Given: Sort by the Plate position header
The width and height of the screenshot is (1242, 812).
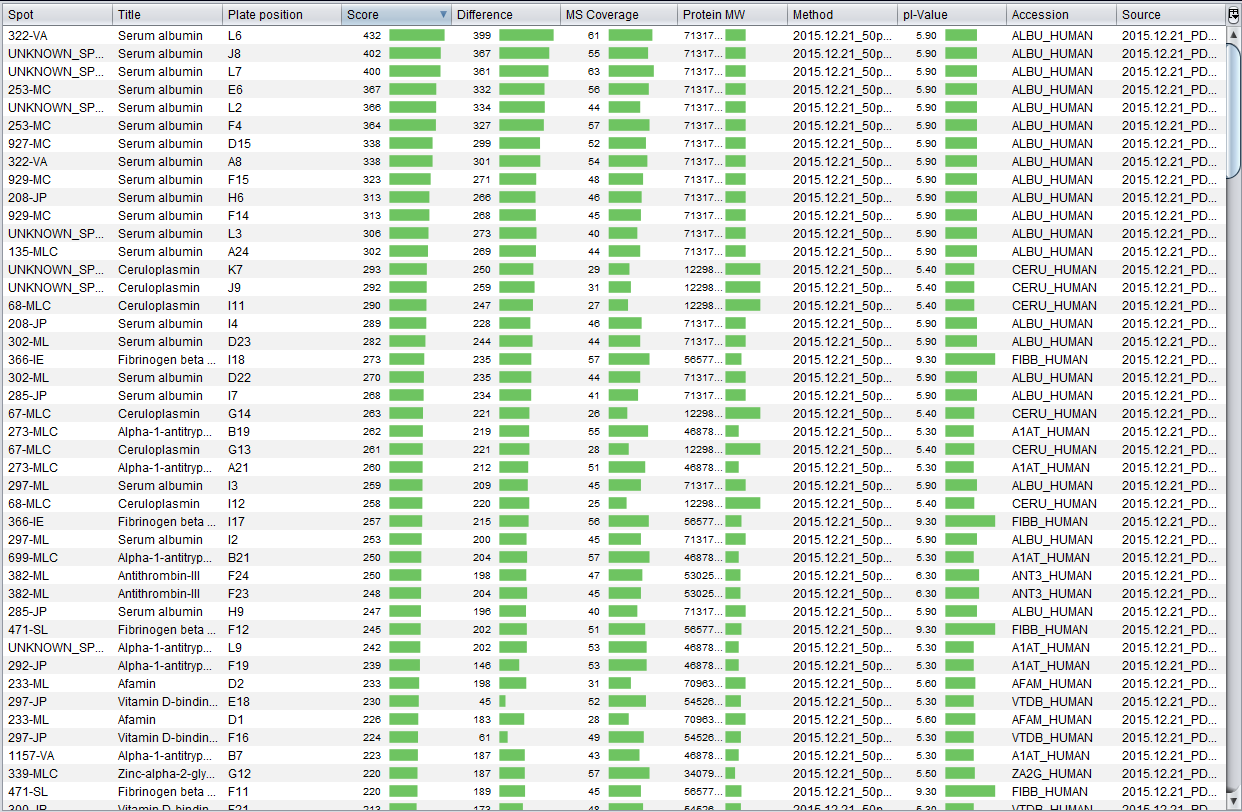Looking at the screenshot, I should coord(280,15).
